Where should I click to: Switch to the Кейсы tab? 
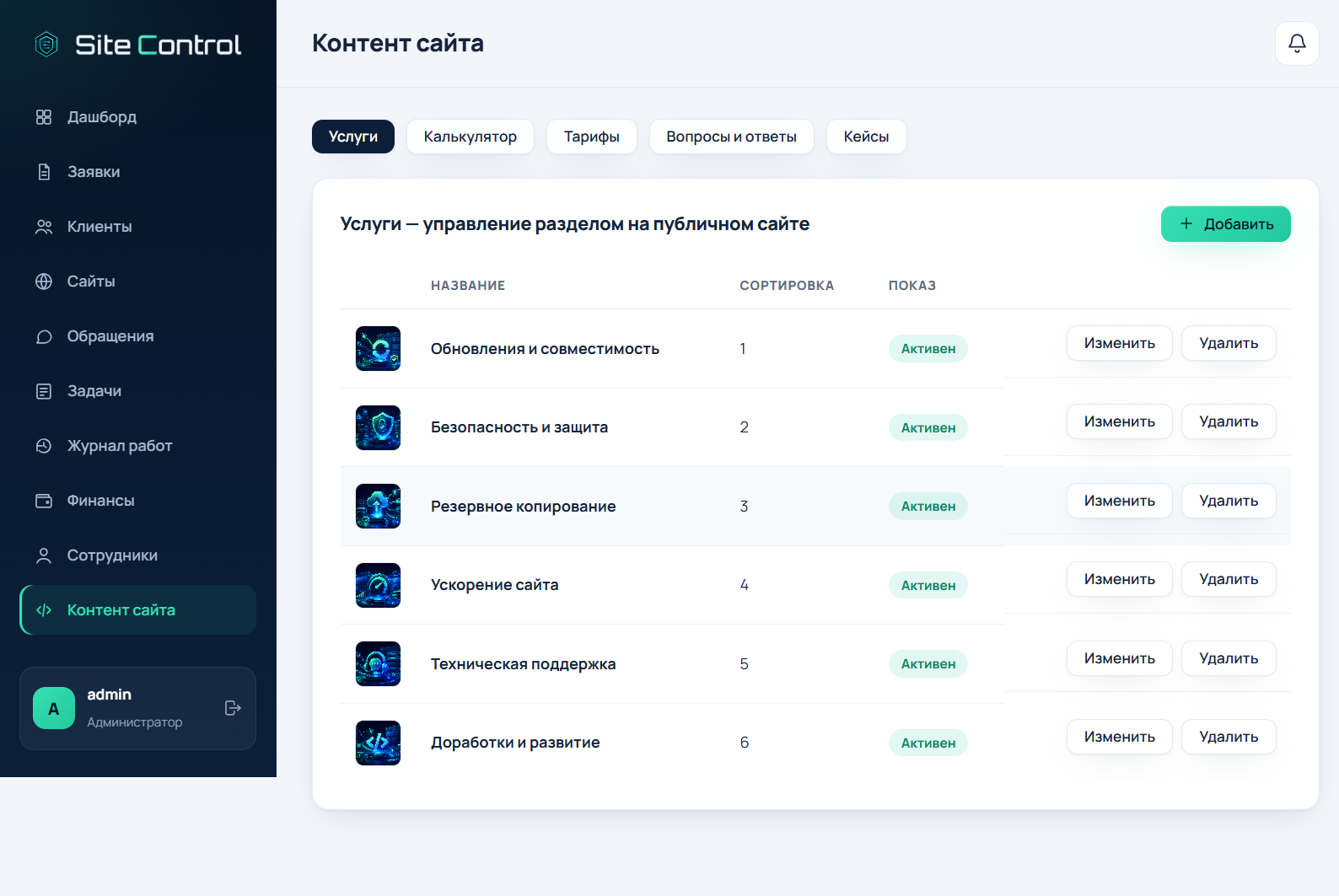point(867,137)
